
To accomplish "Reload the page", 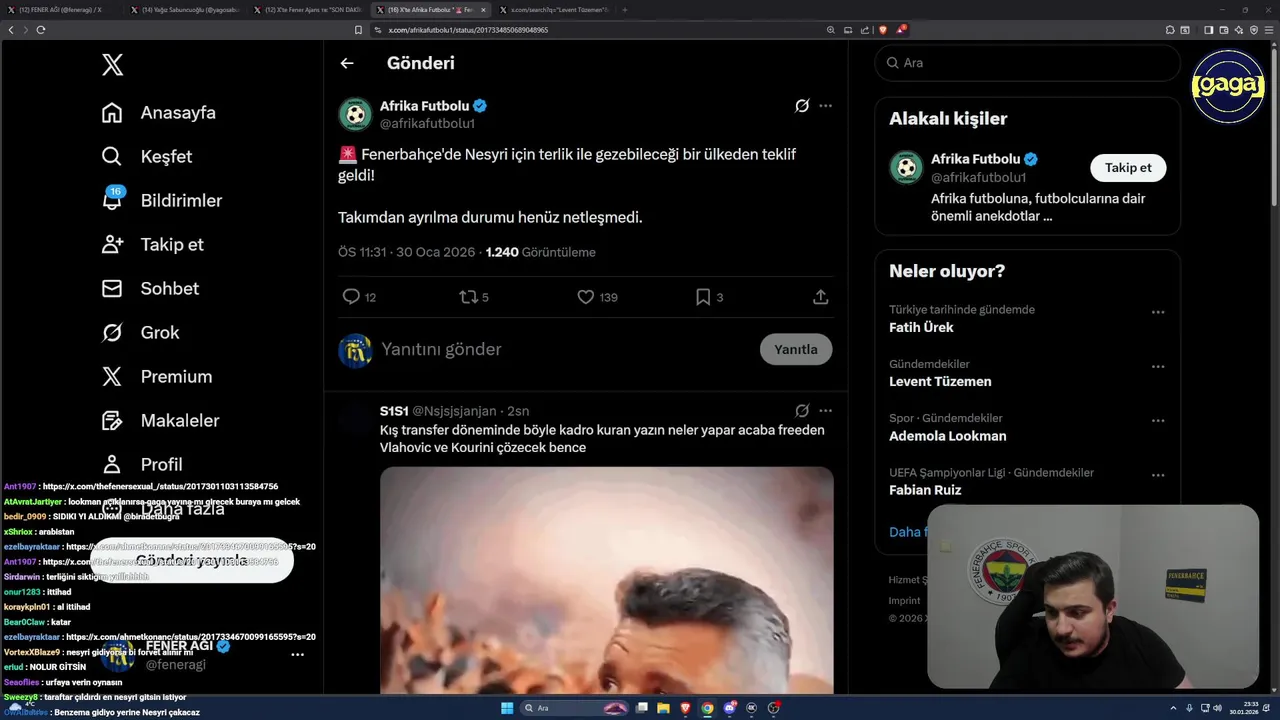I will [x=41, y=30].
